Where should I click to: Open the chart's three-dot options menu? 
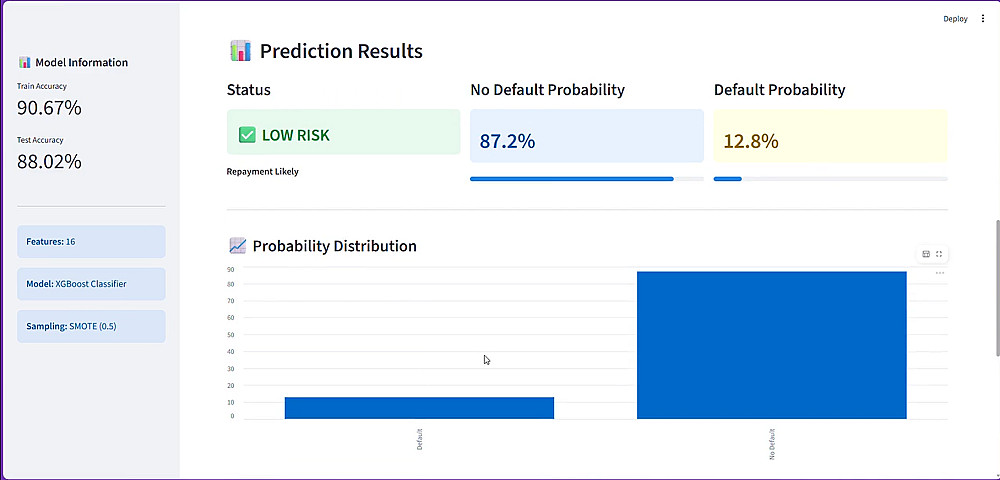click(940, 273)
